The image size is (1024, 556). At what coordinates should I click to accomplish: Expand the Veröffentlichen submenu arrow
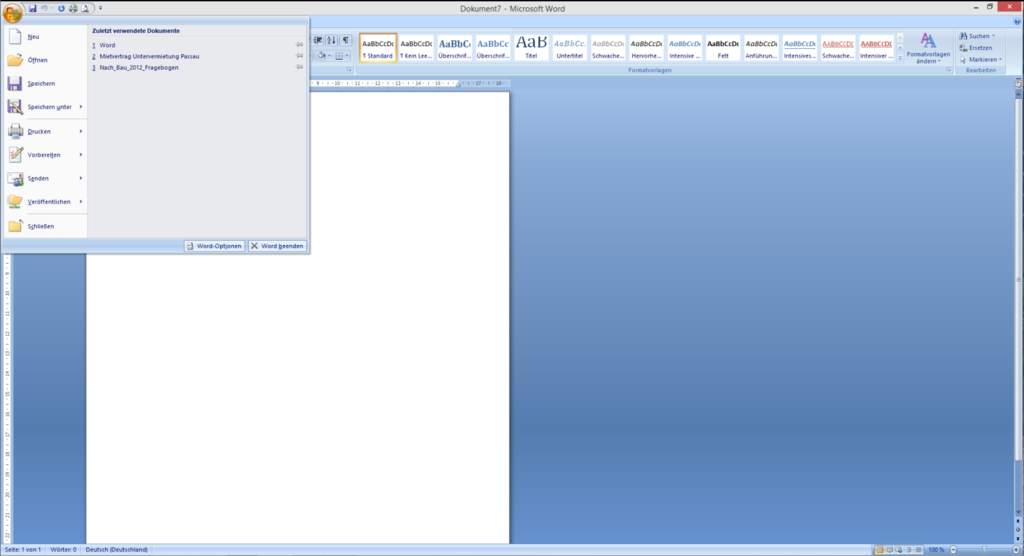point(81,202)
